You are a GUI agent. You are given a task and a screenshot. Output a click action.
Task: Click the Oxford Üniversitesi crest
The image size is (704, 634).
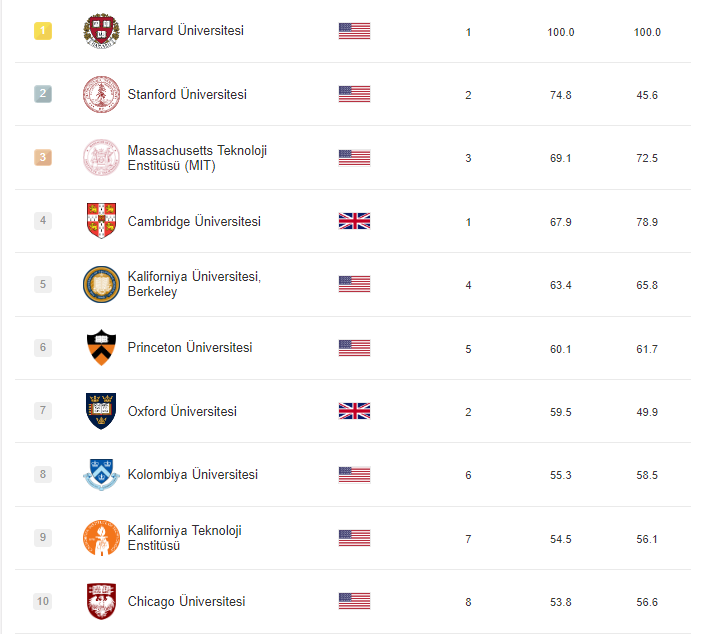tap(101, 411)
